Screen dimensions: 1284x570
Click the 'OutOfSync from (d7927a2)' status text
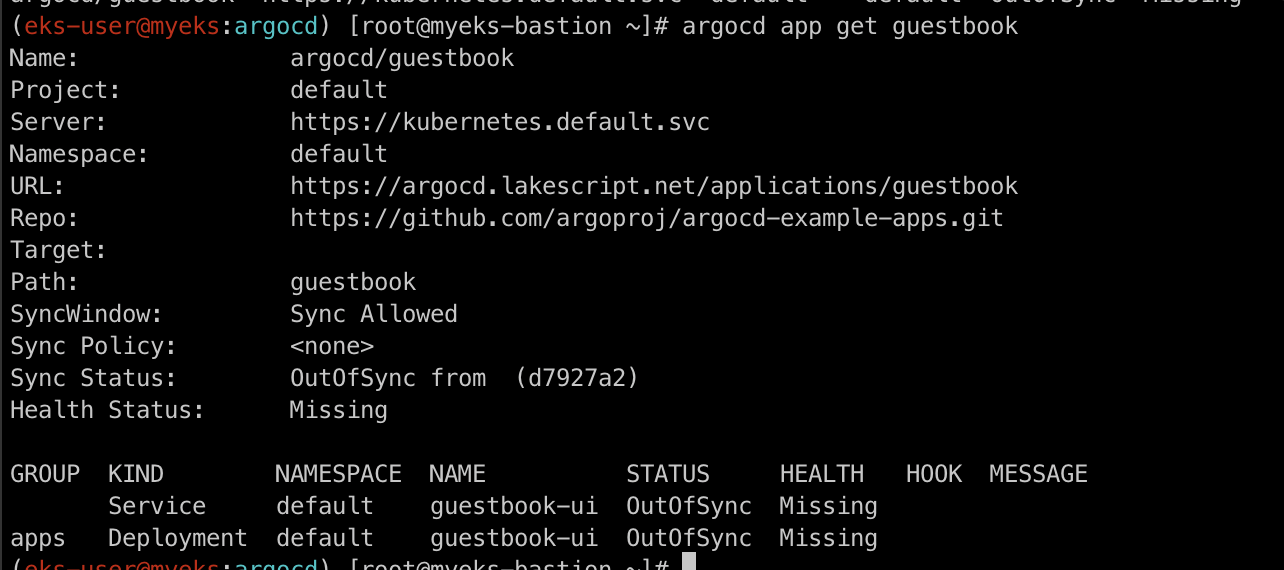click(464, 379)
